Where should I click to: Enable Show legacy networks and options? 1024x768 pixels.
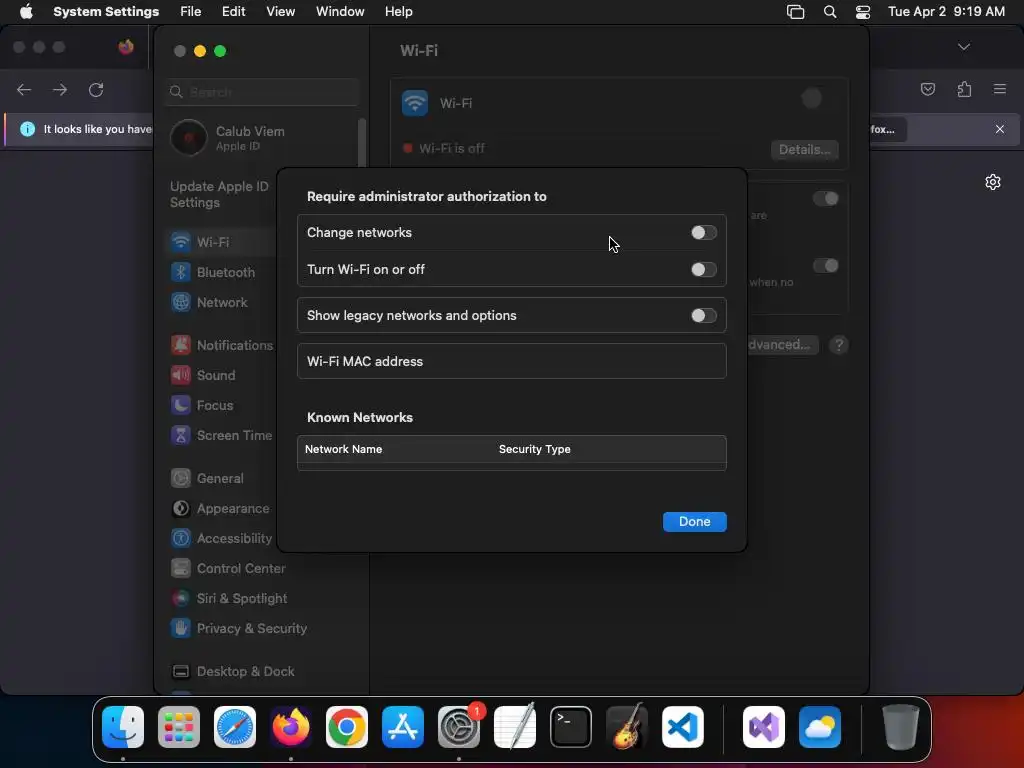tap(703, 315)
